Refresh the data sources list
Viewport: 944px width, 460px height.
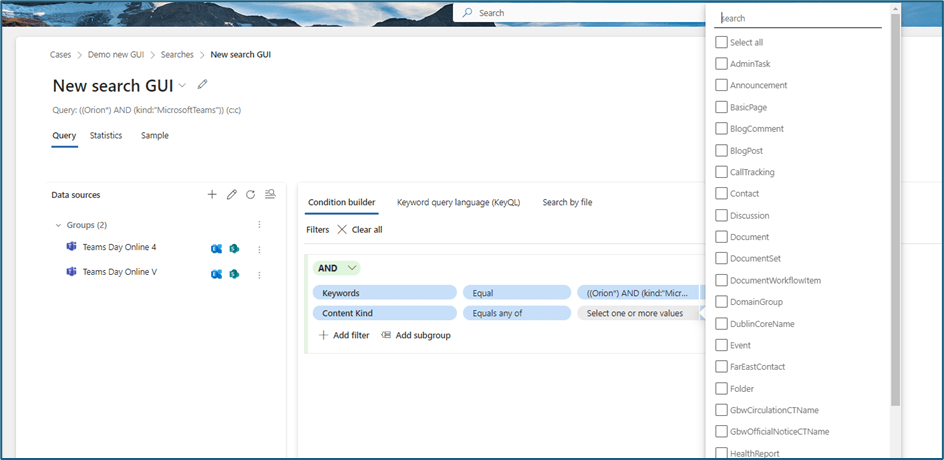click(x=250, y=195)
